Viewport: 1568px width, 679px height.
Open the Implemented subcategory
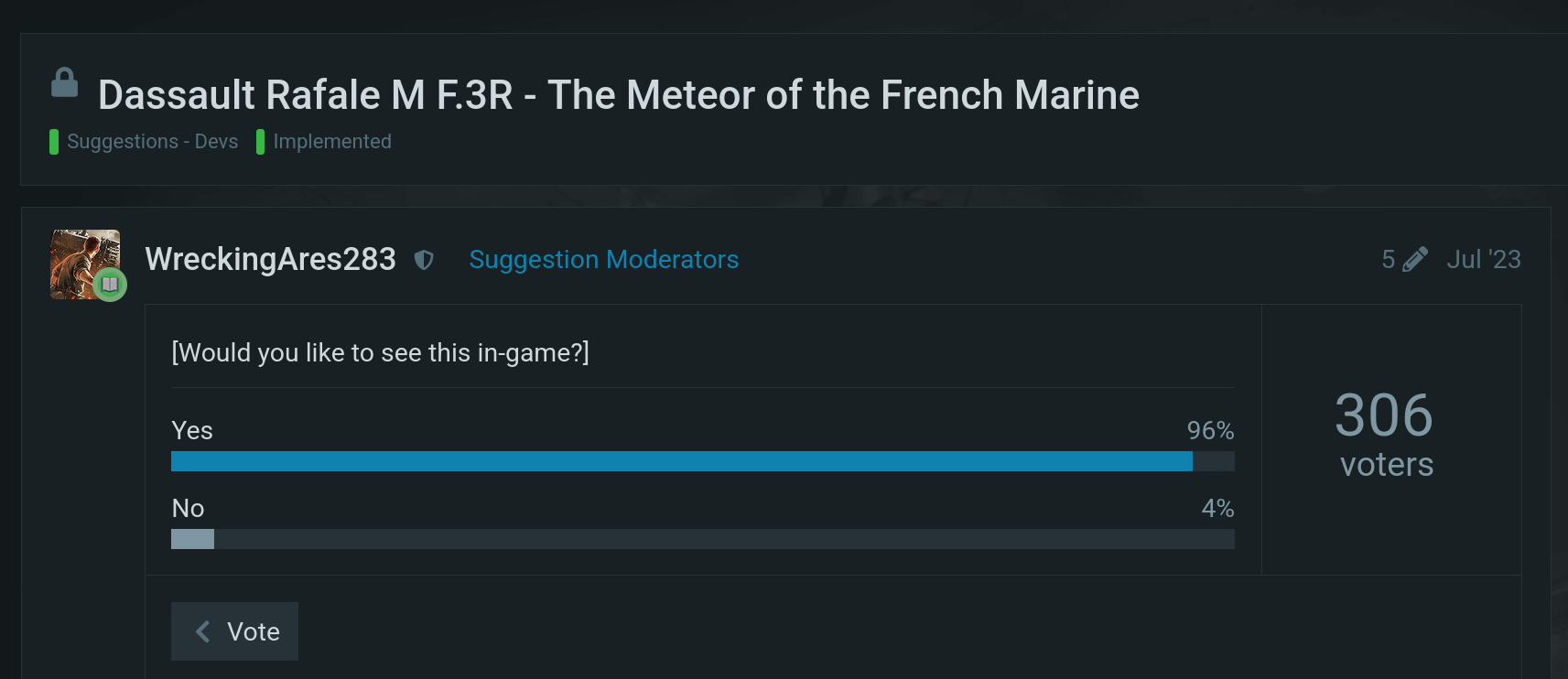coord(332,142)
